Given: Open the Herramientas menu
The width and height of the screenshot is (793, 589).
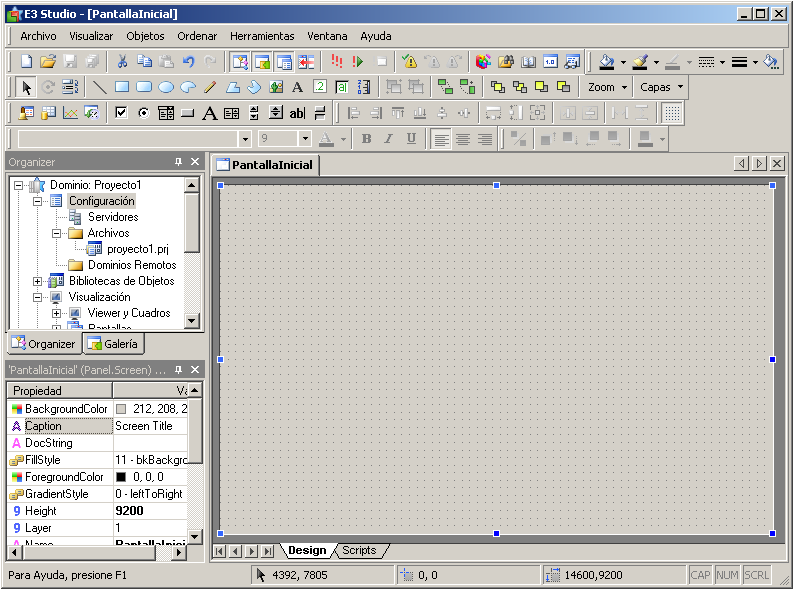Looking at the screenshot, I should pos(262,36).
